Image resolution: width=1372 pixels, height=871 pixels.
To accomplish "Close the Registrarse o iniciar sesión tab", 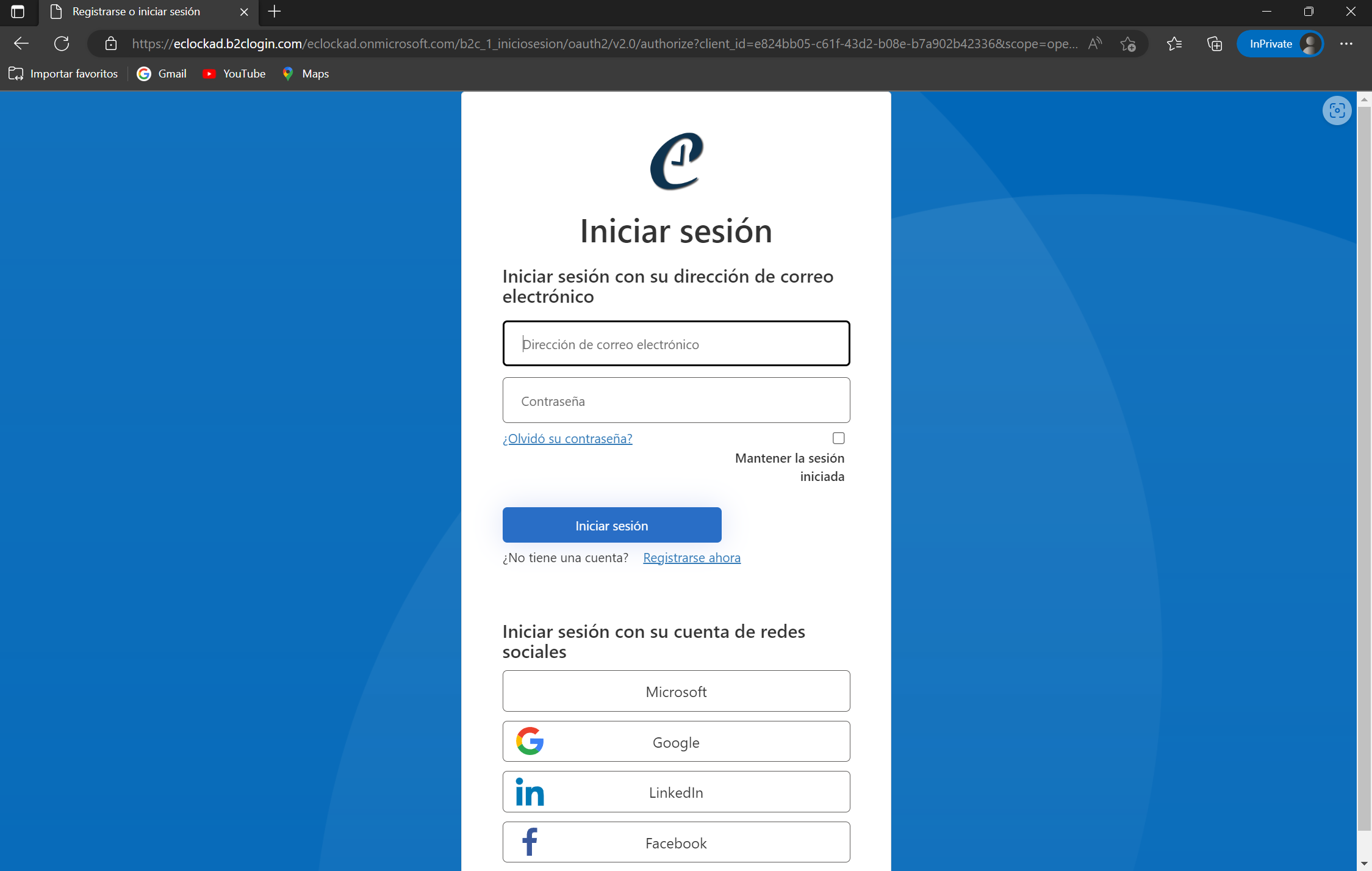I will (244, 12).
